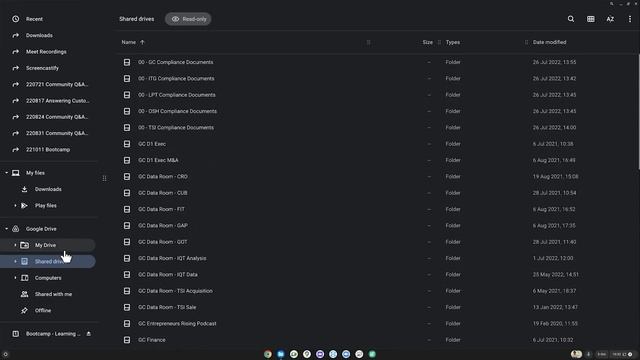Click the GC Data Room - IQT Data icon
Image resolution: width=640 pixels, height=360 pixels.
pyautogui.click(x=127, y=274)
